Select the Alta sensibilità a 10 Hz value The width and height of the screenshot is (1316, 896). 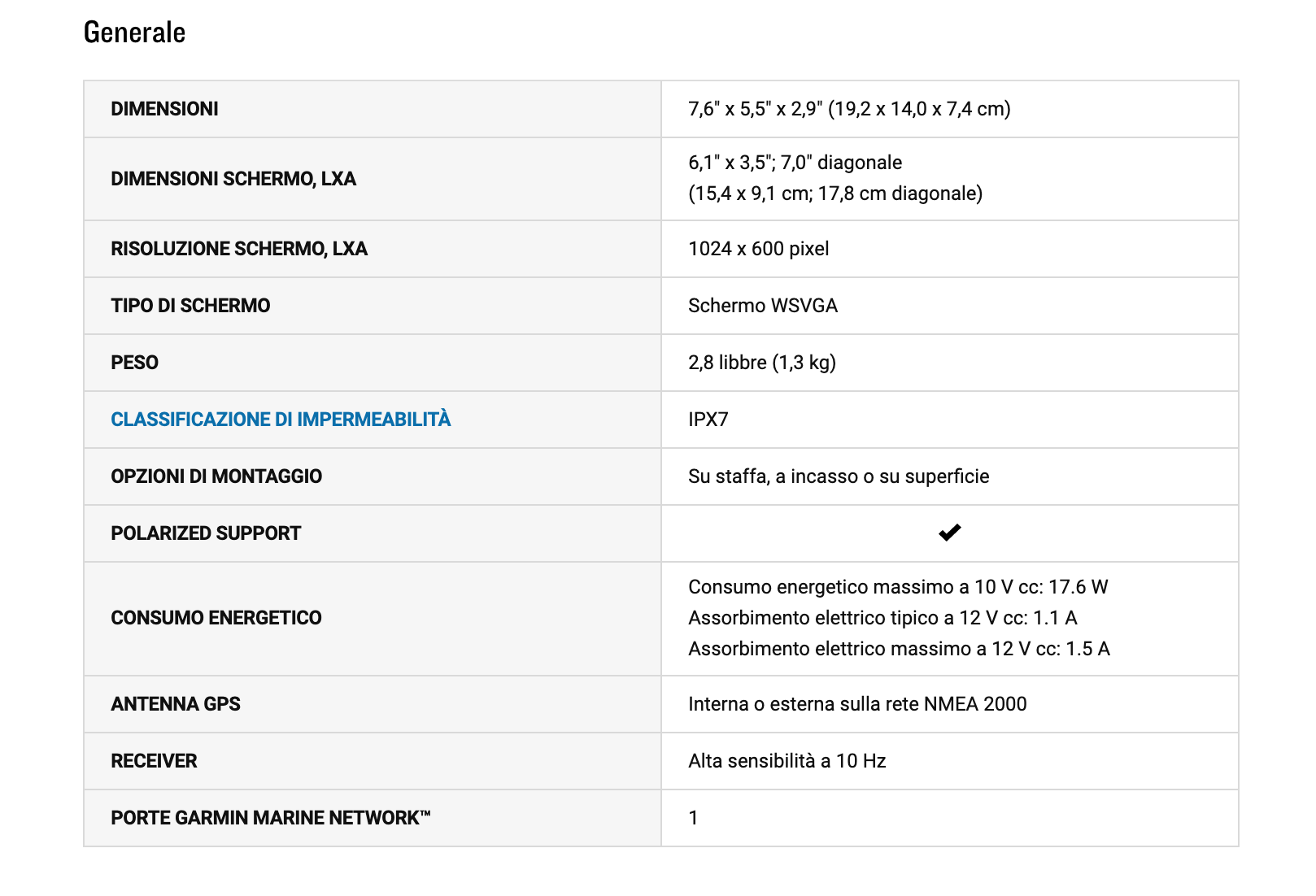[787, 761]
